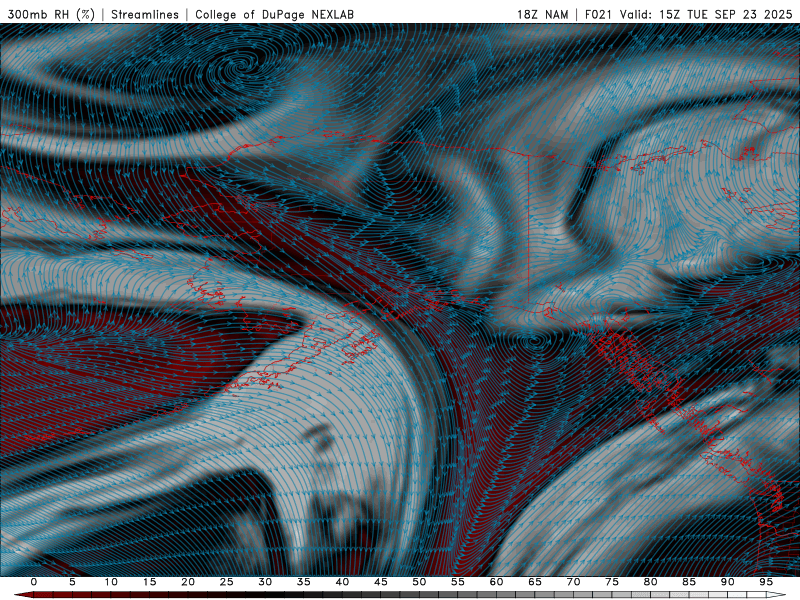Click the "45" label on color scale

pos(381,582)
